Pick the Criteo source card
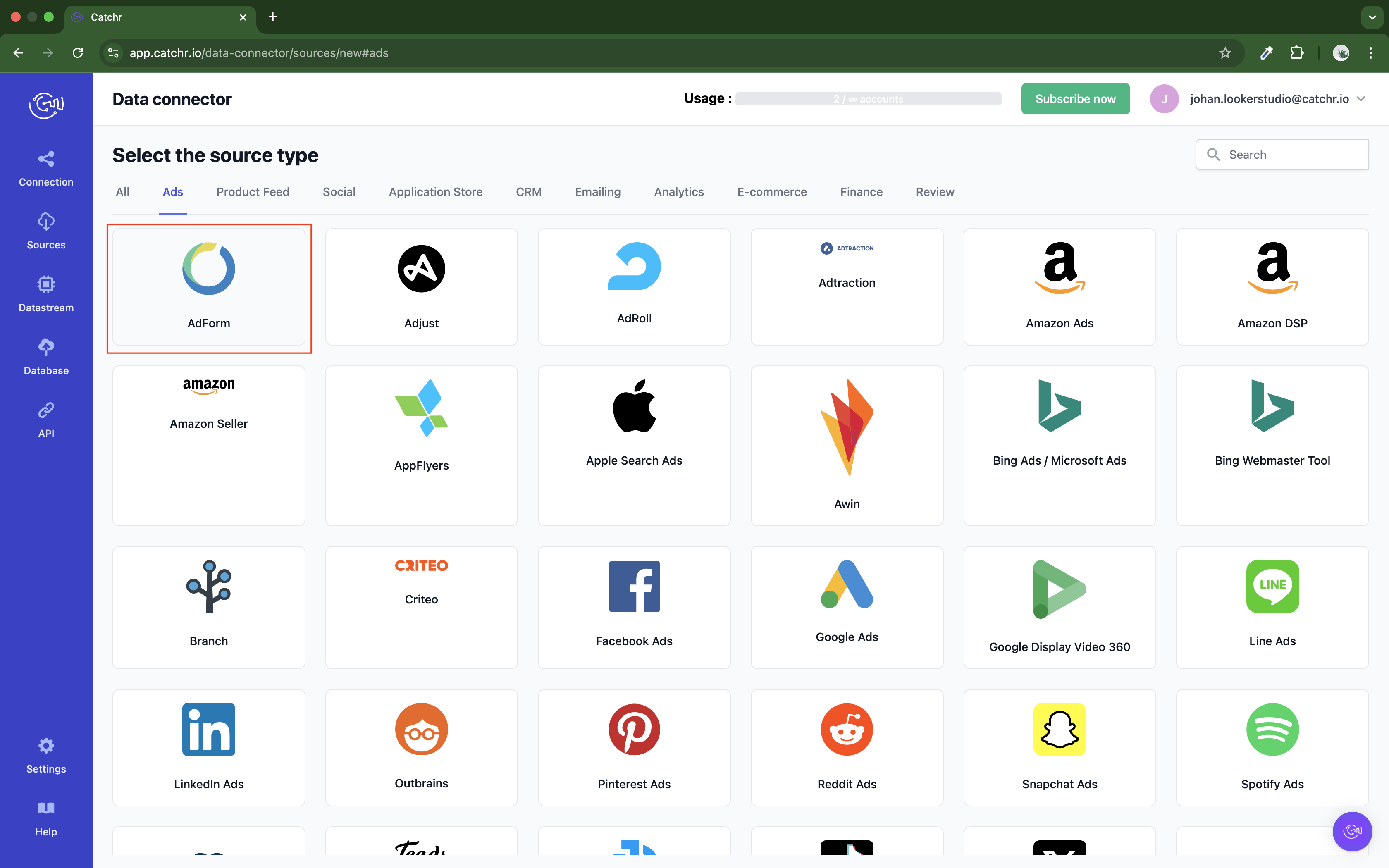This screenshot has width=1389, height=868. pyautogui.click(x=421, y=607)
